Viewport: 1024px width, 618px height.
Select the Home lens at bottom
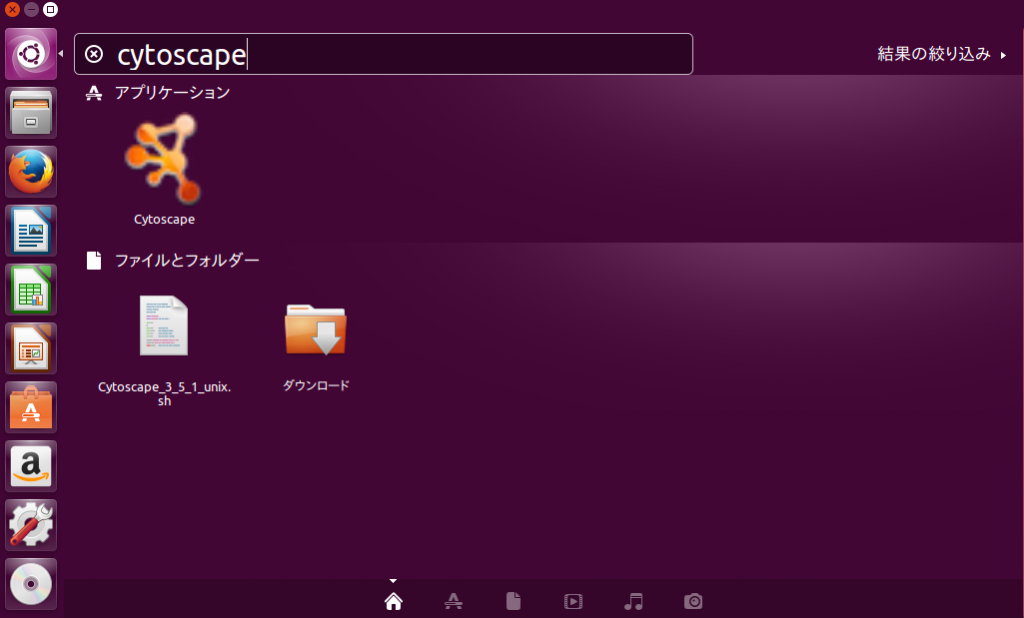pyautogui.click(x=393, y=601)
